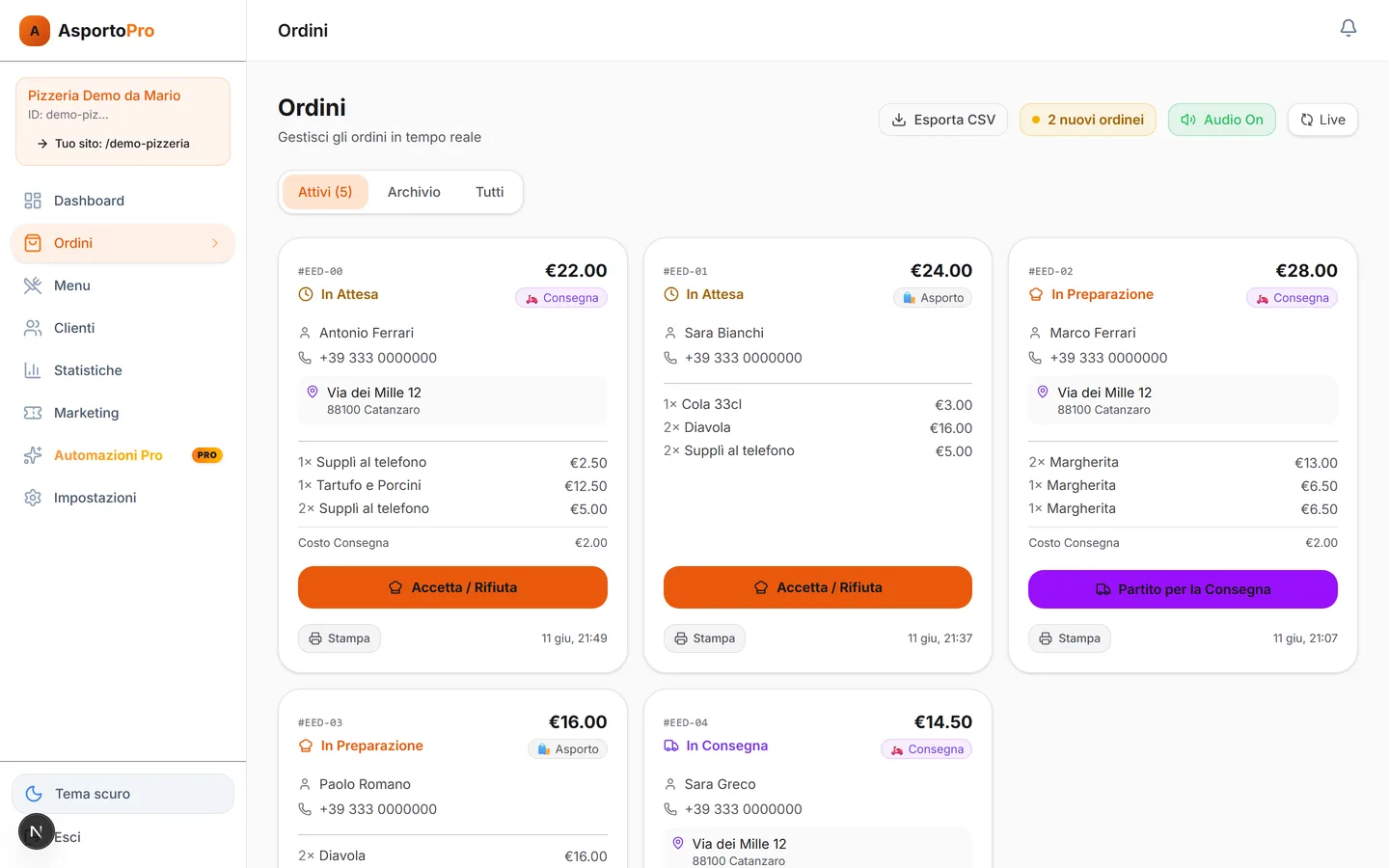Open the Attivi (5) tab
The width and height of the screenshot is (1389, 868).
tap(325, 192)
